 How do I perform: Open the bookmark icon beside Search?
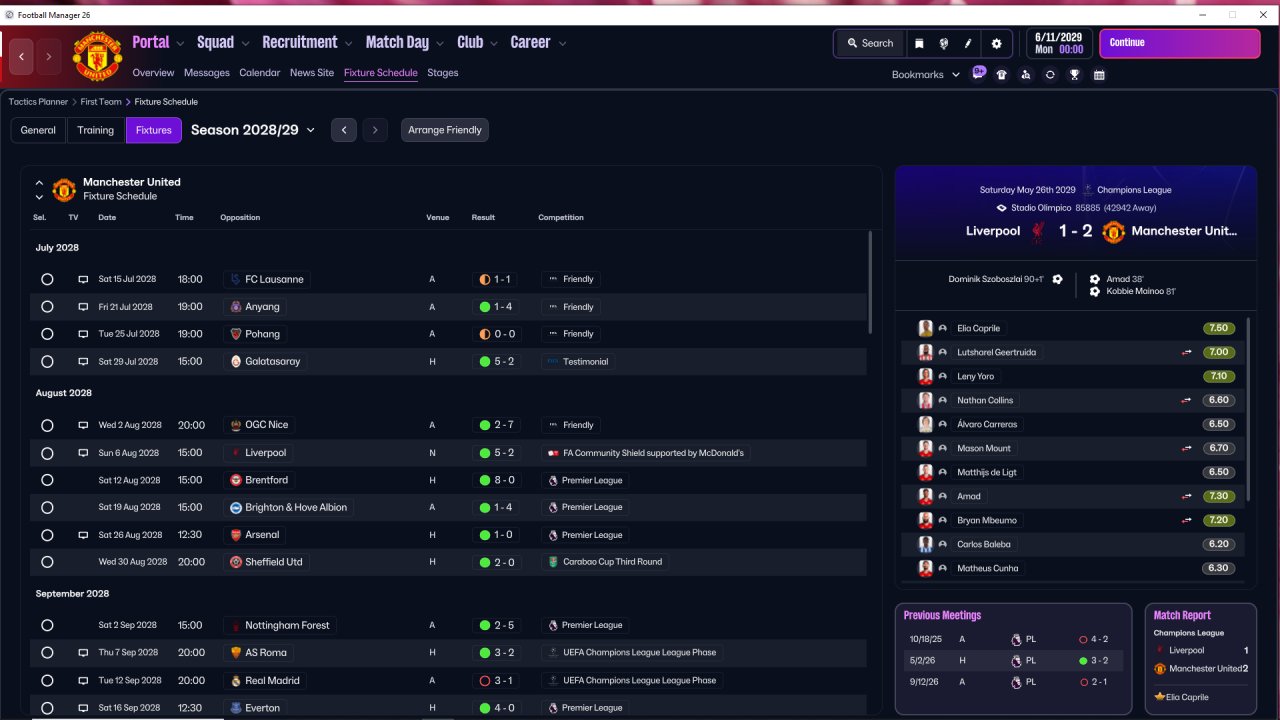tap(919, 43)
